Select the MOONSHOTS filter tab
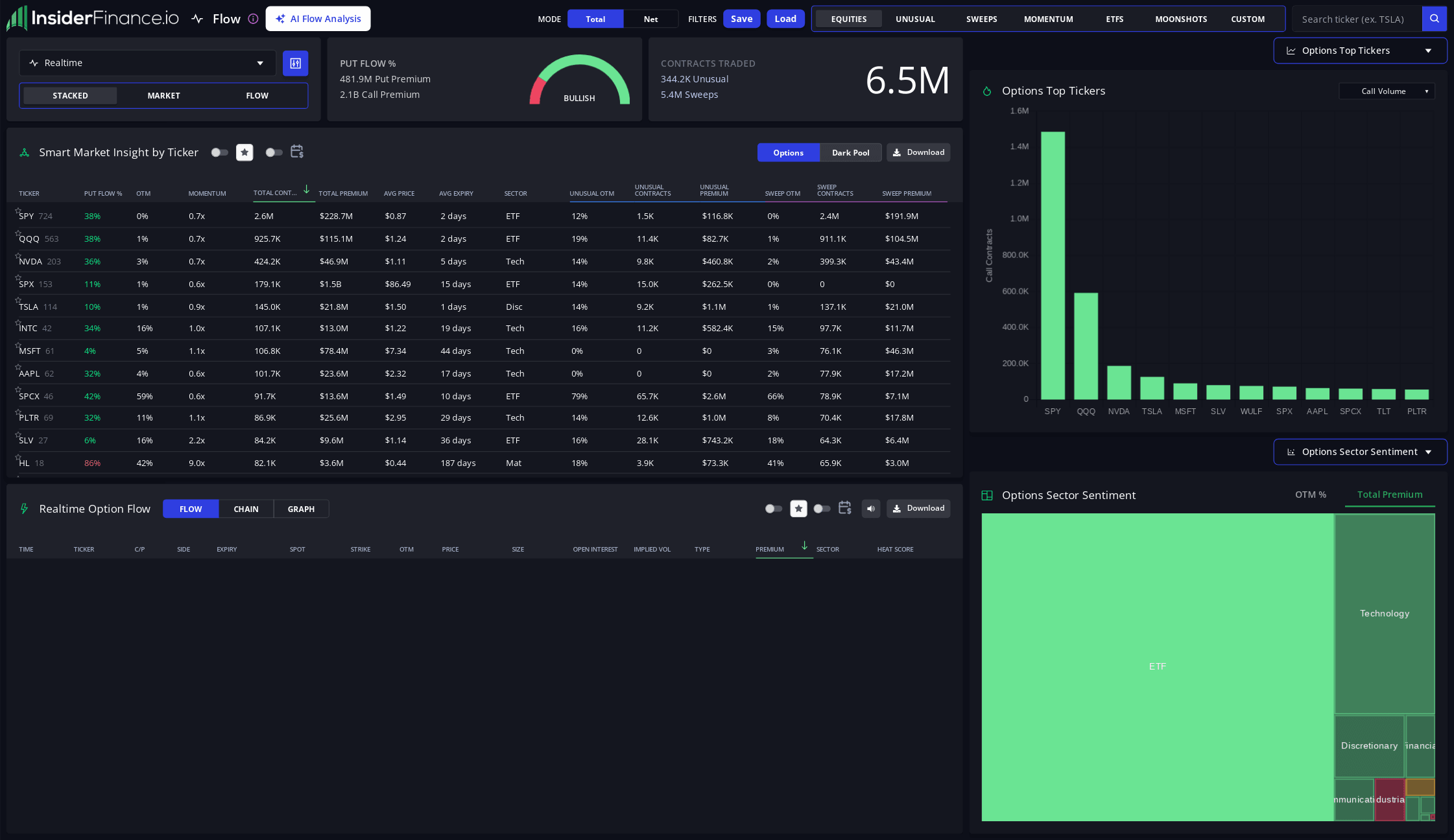1454x840 pixels. (x=1181, y=19)
